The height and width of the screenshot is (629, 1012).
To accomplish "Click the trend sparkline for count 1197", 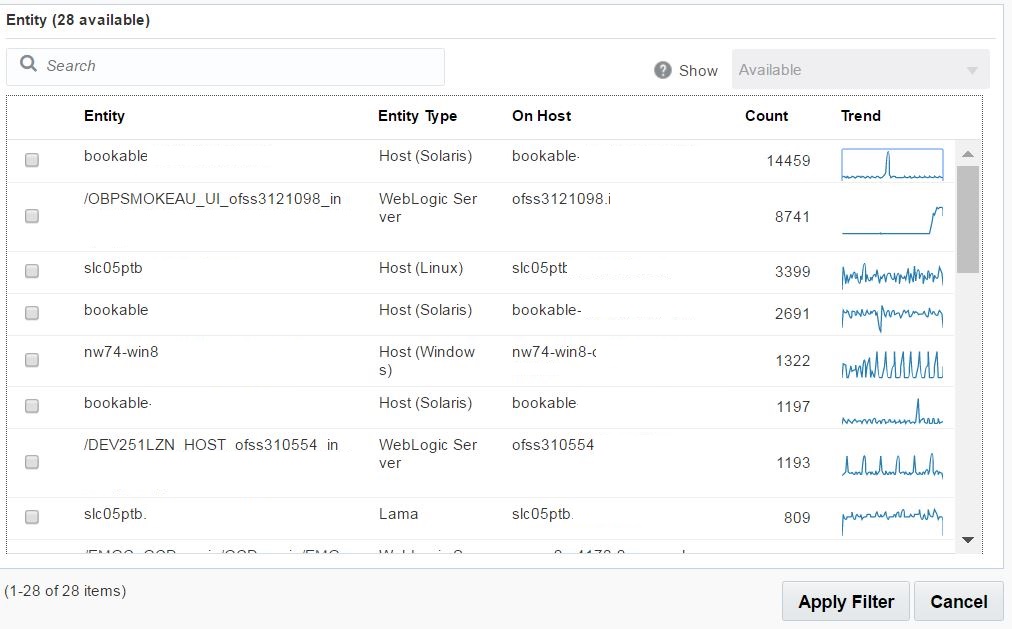I will coord(892,412).
